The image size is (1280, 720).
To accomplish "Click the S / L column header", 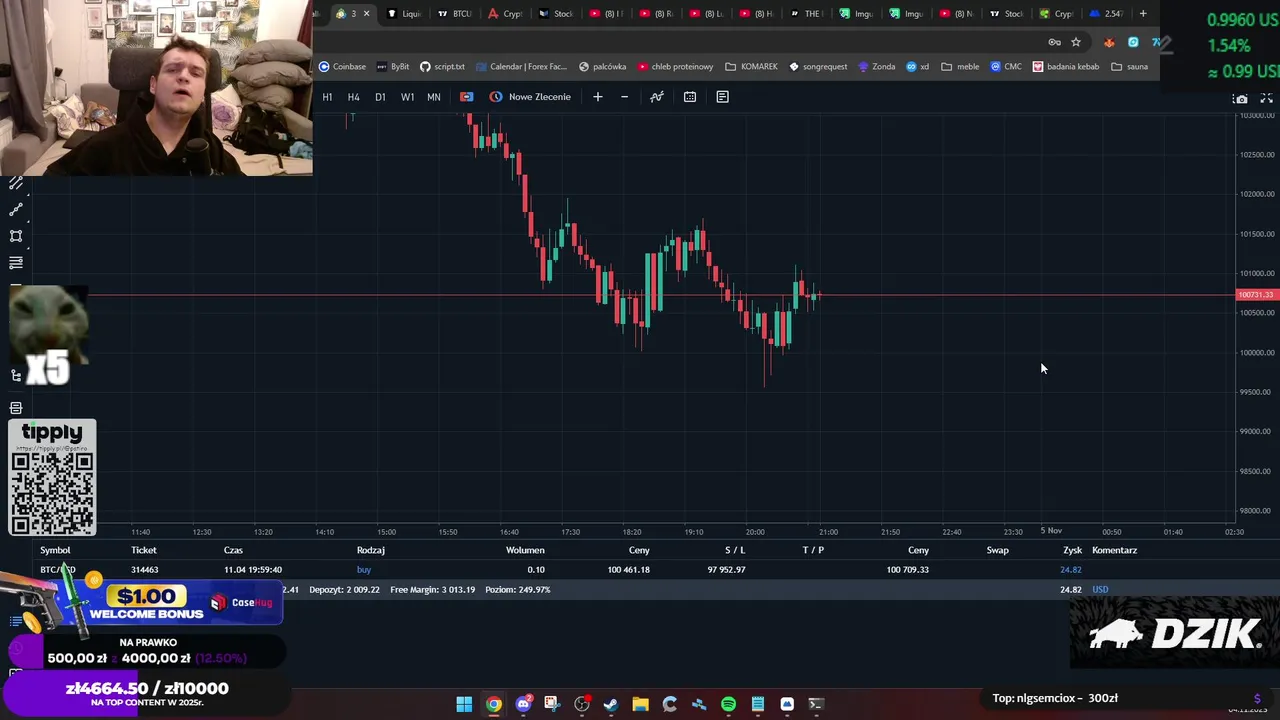I will pos(735,550).
